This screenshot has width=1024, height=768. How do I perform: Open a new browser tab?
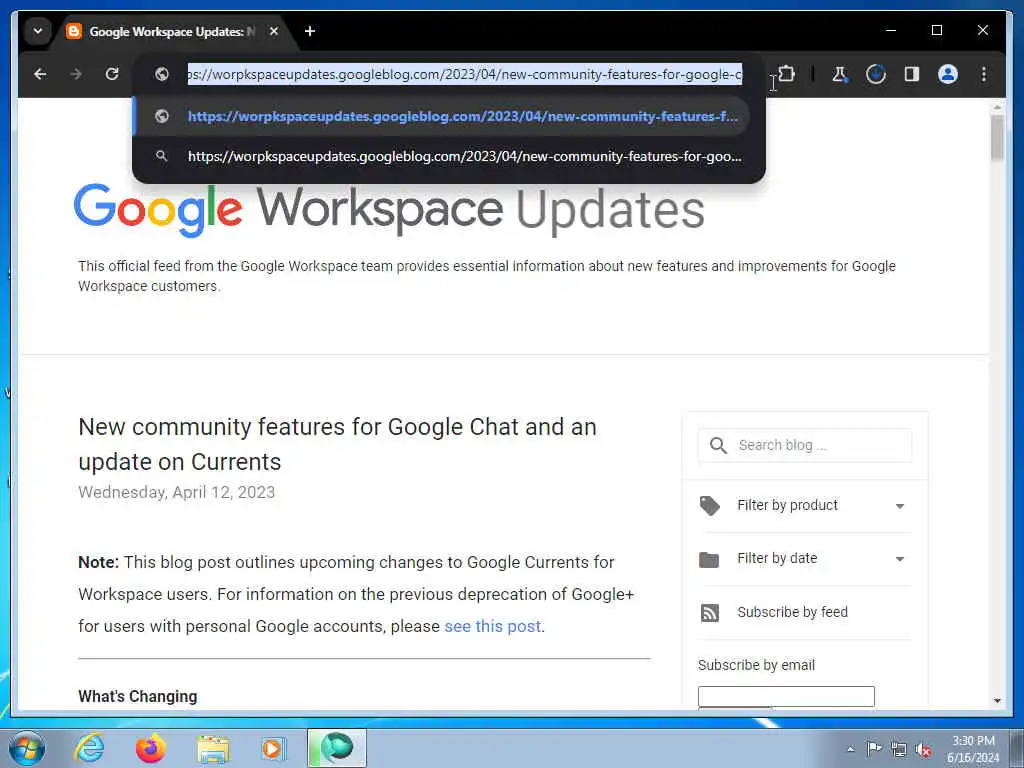tap(310, 31)
